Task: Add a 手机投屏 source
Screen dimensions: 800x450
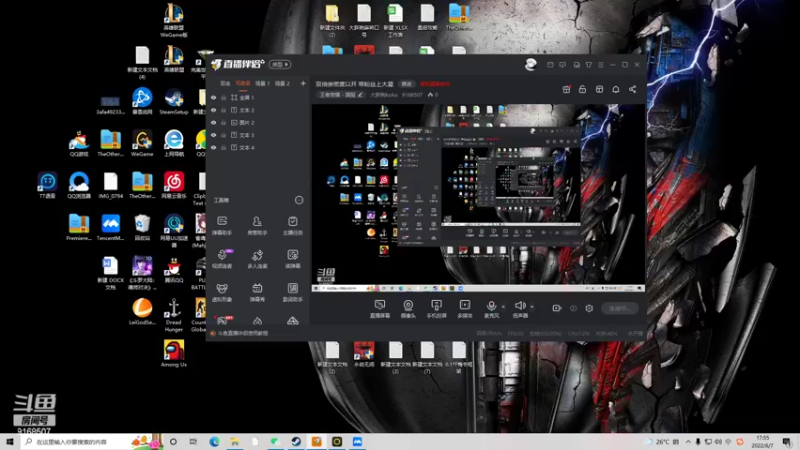Action: 436,309
